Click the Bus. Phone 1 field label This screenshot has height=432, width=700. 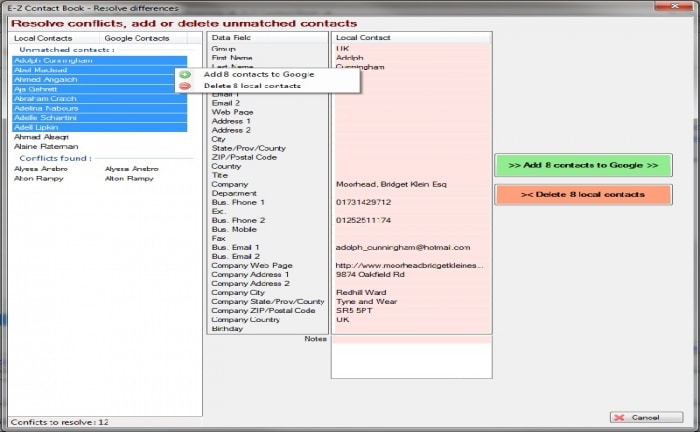click(238, 202)
